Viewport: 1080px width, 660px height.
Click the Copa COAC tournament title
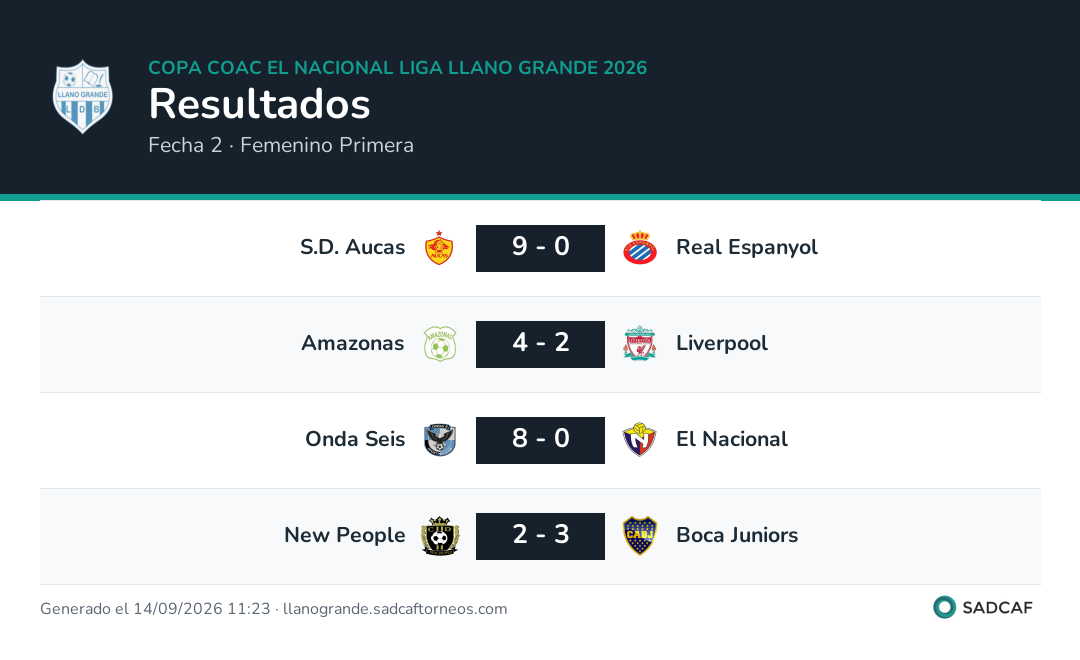tap(397, 68)
